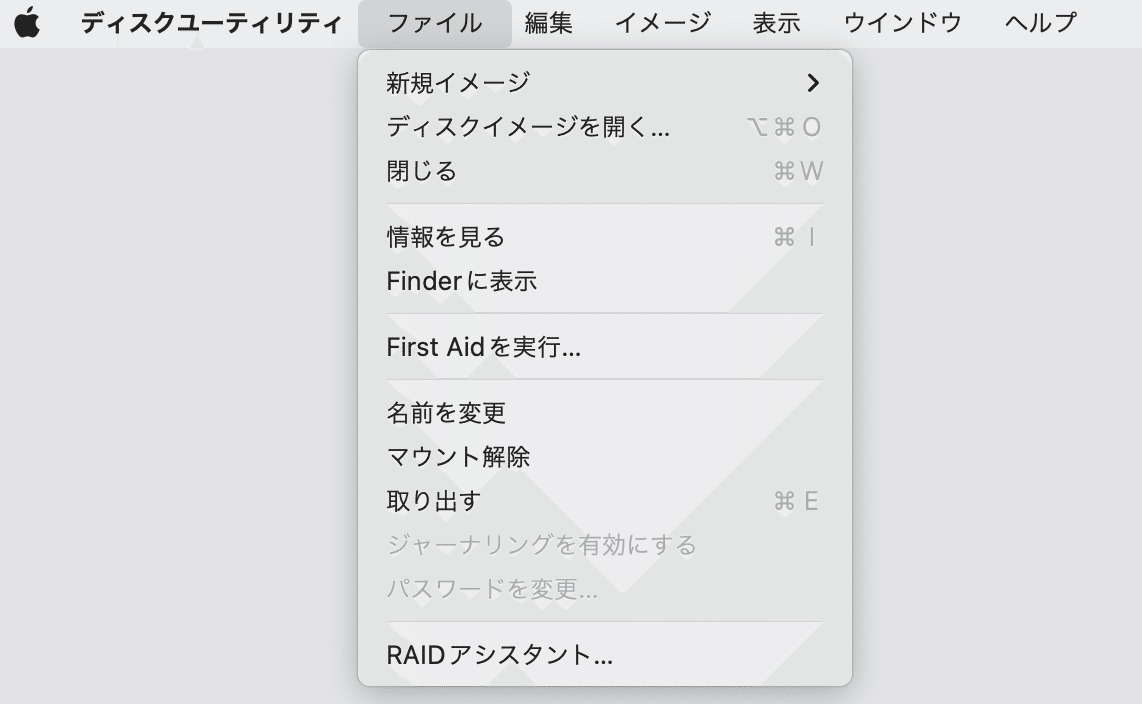Open the ウインドウ menu
The image size is (1142, 704).
pyautogui.click(x=902, y=23)
